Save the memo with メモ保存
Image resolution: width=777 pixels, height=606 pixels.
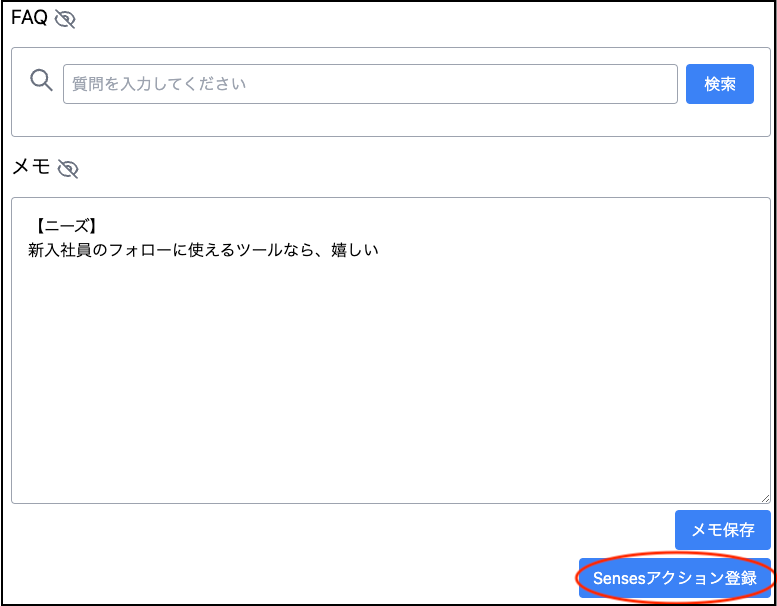pyautogui.click(x=722, y=530)
